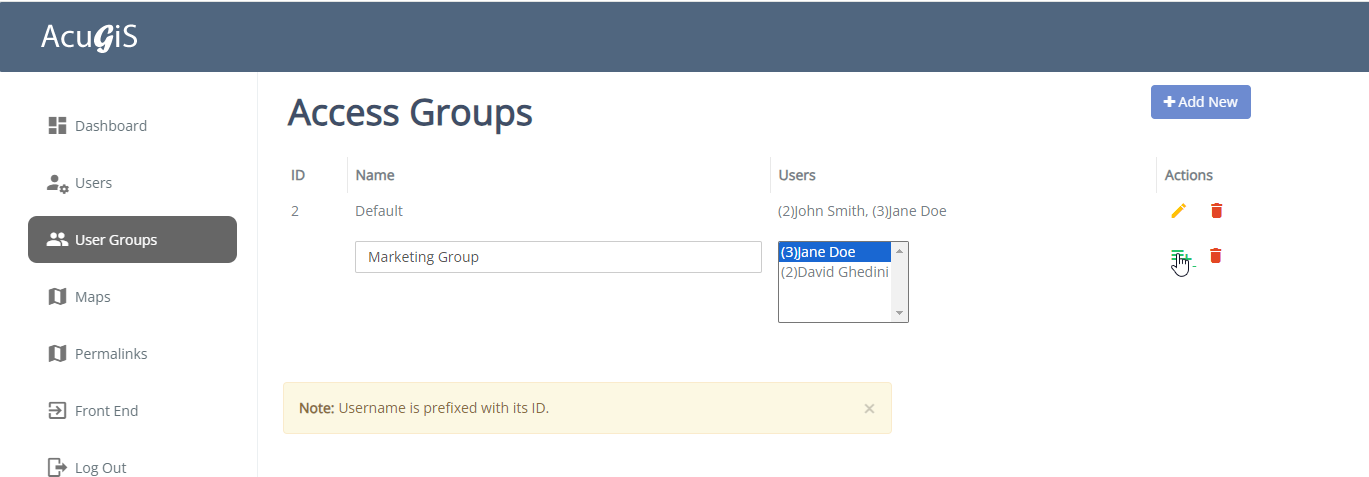Click the AcuGIS logo link
The height and width of the screenshot is (477, 1369).
[x=89, y=37]
